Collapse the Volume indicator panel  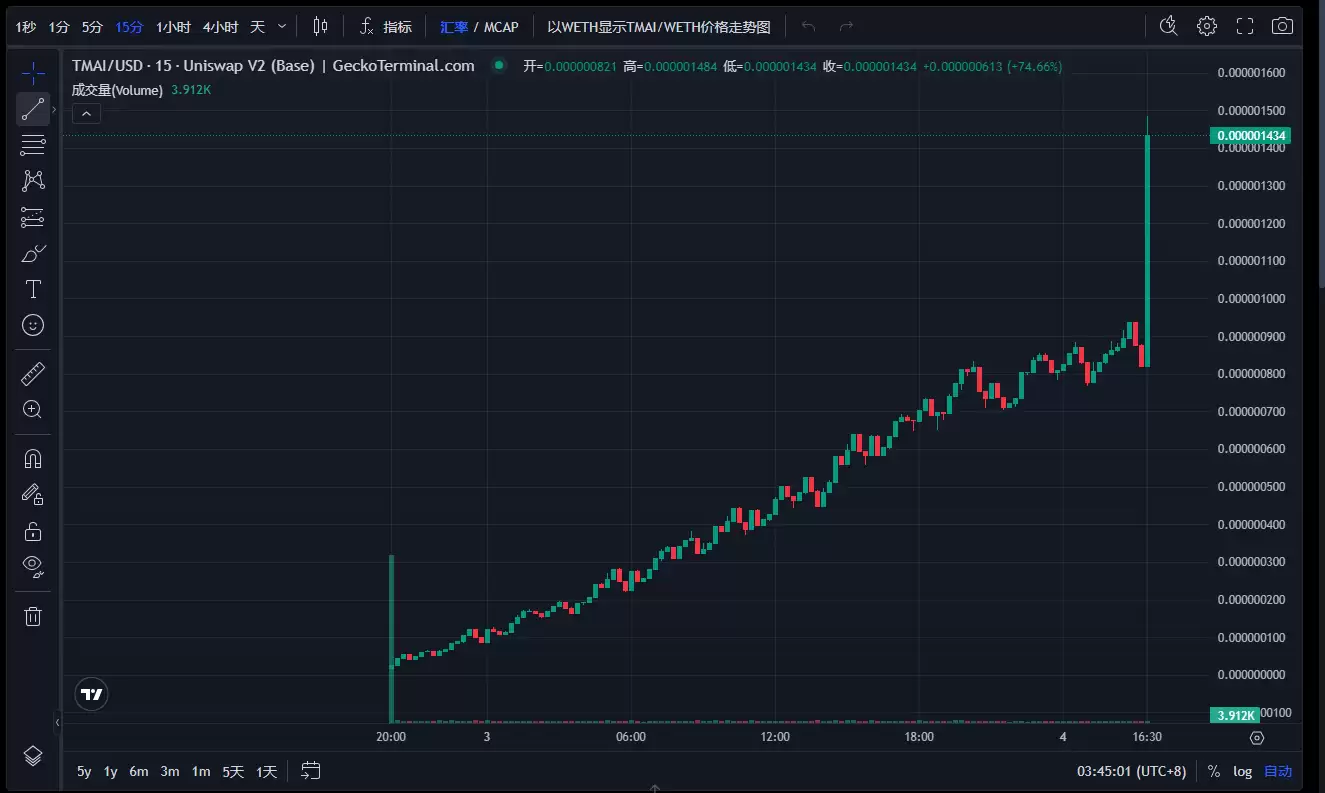pyautogui.click(x=86, y=113)
